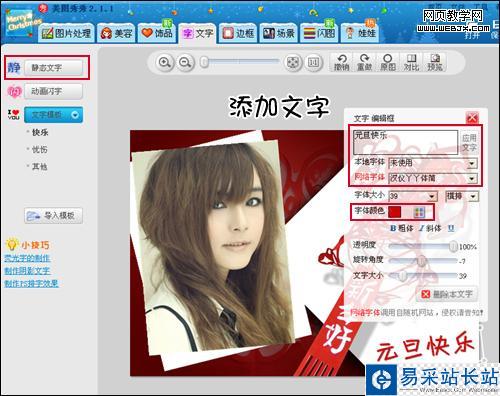The width and height of the screenshot is (500, 396).
Task: Click the 静 icon beside 静态文字
Action: tap(14, 68)
